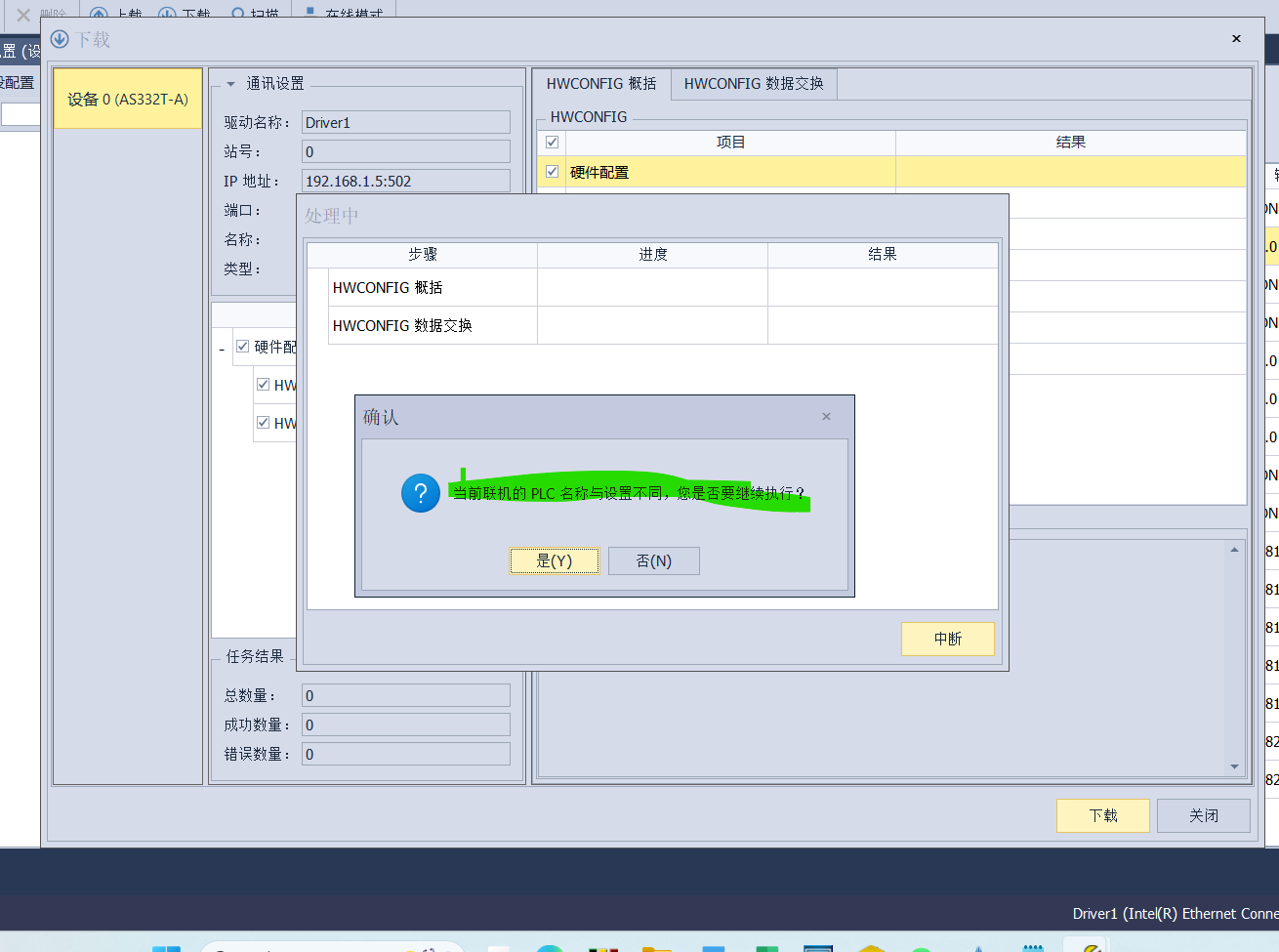The height and width of the screenshot is (952, 1279).
Task: Switch to the HWCONFIG 数据交换 tab
Action: click(x=753, y=84)
